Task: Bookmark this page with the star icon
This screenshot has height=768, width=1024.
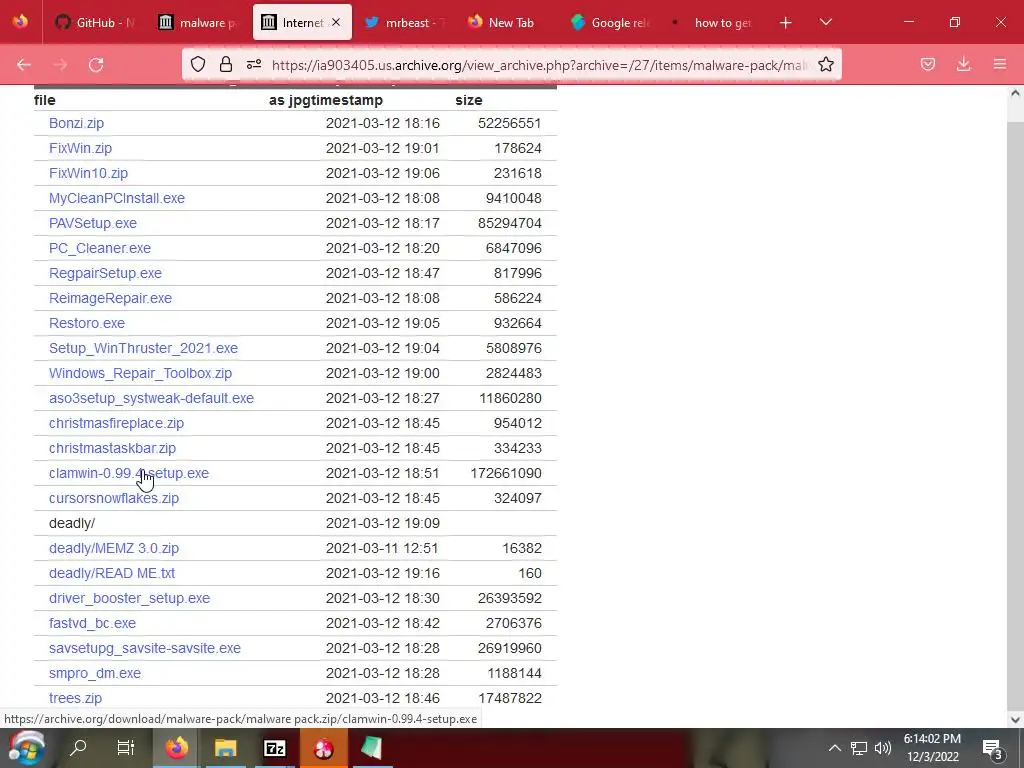Action: [x=825, y=64]
